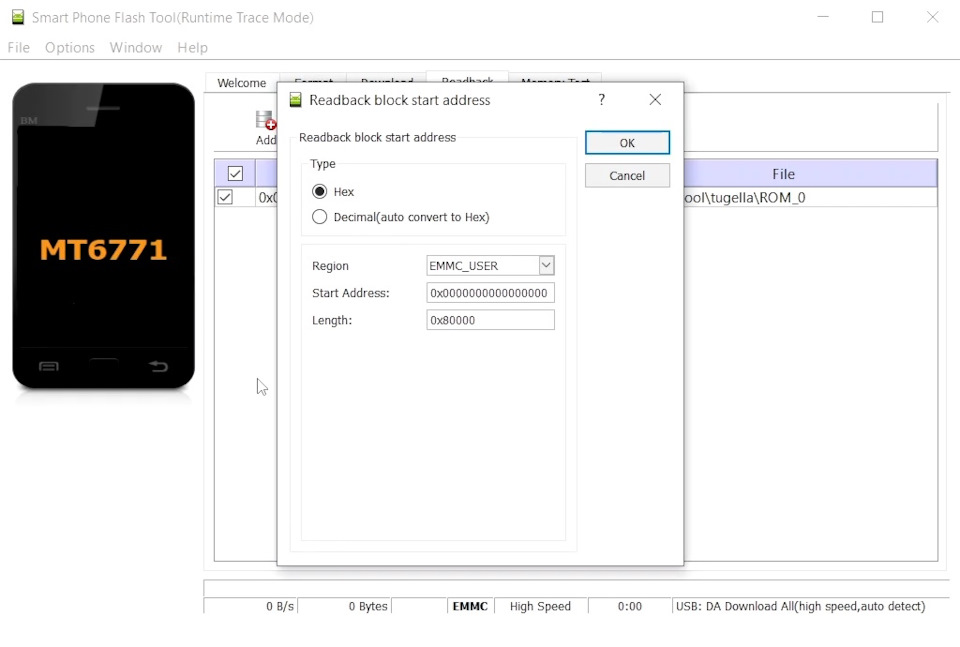
Task: Click the MT6771 phone image
Action: point(103,236)
